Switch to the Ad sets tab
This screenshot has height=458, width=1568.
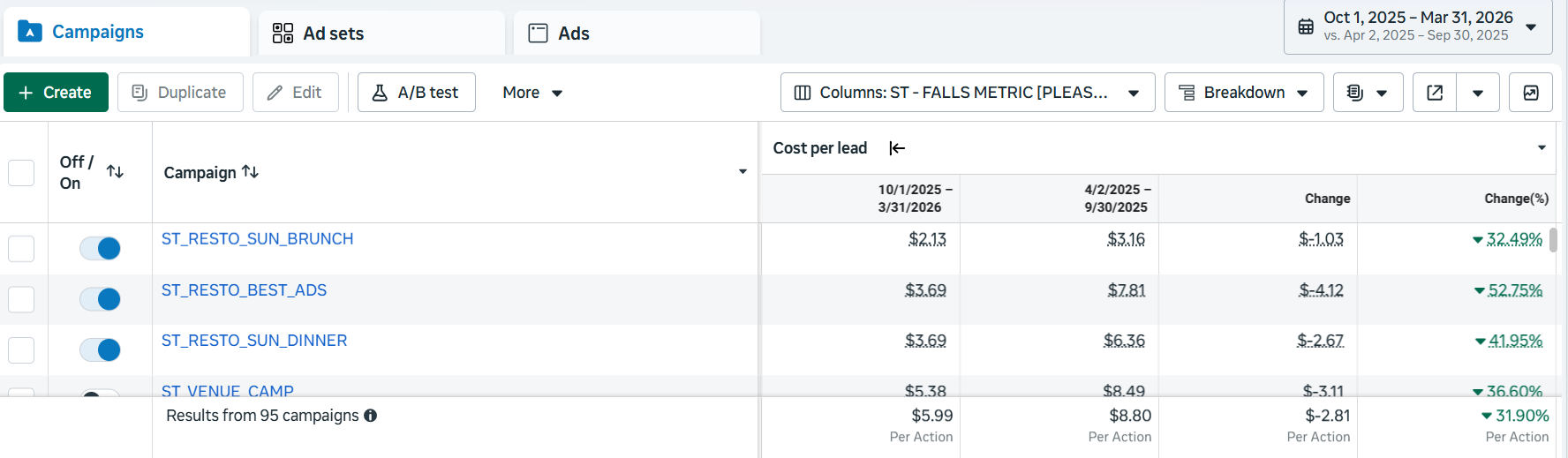click(x=381, y=34)
